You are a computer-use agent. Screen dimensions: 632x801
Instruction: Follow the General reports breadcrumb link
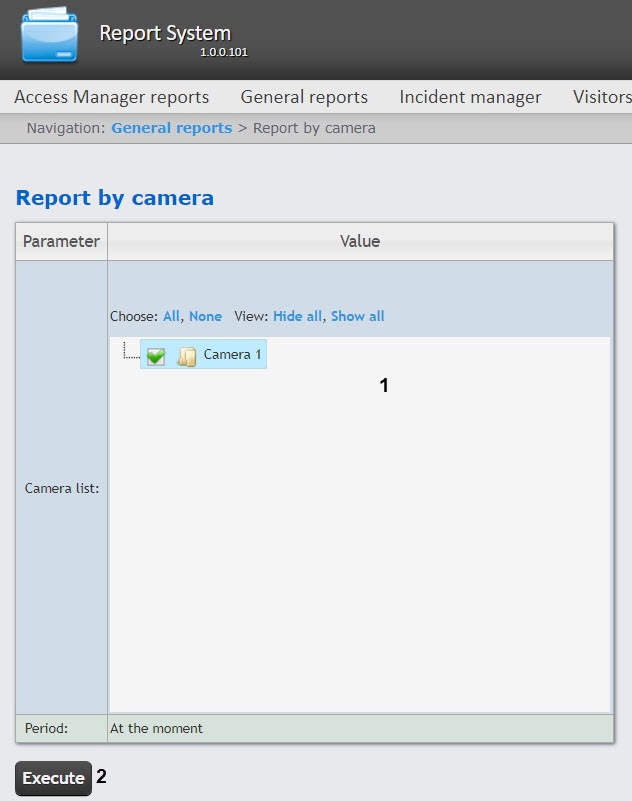(x=171, y=128)
